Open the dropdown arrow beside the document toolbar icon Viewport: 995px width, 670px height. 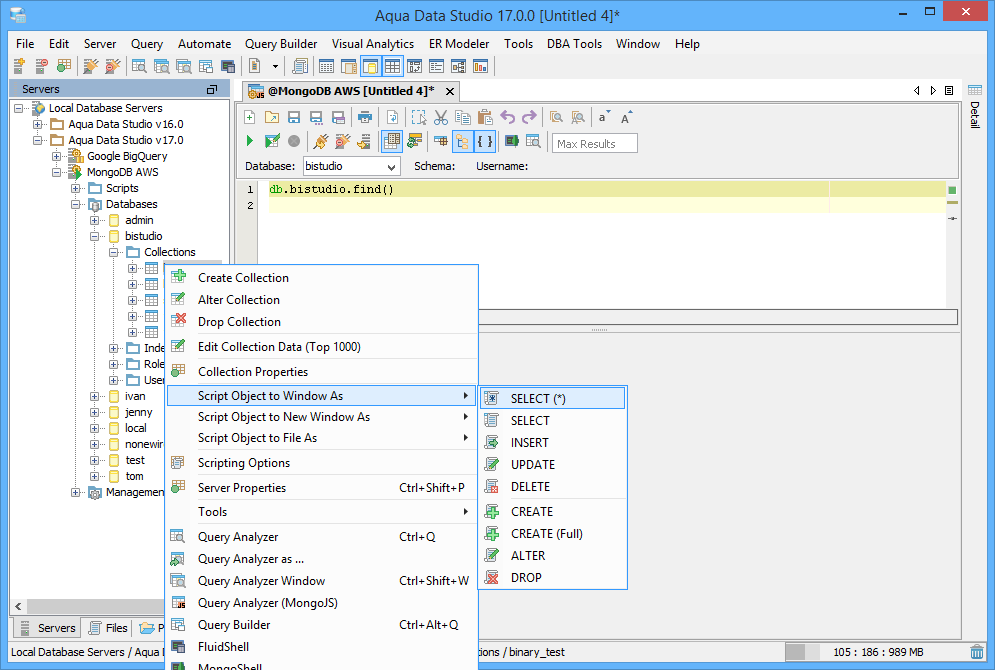coord(275,66)
